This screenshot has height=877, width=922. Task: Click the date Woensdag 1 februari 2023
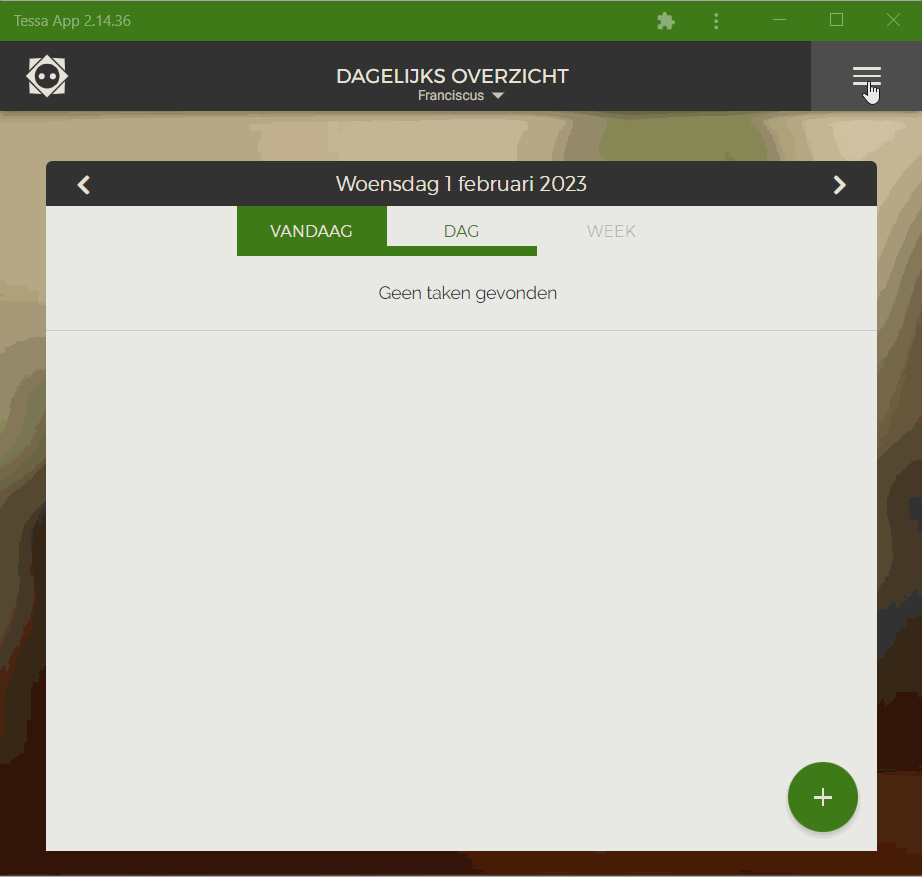pos(461,184)
